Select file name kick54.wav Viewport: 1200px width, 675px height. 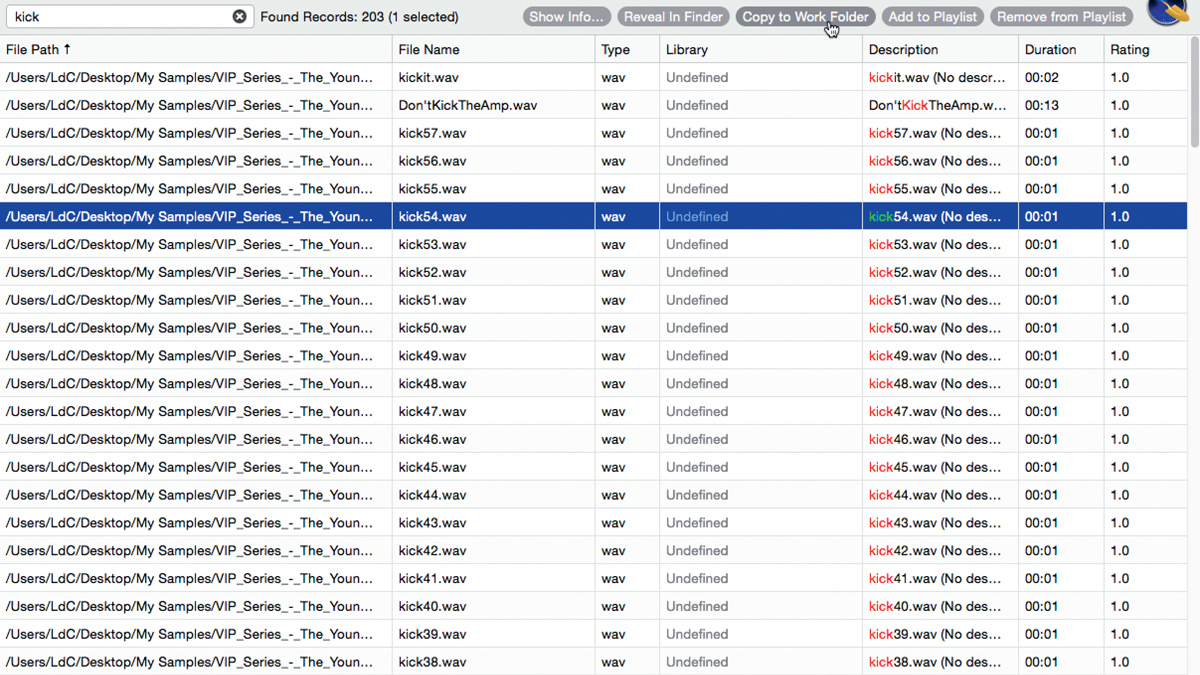click(432, 217)
